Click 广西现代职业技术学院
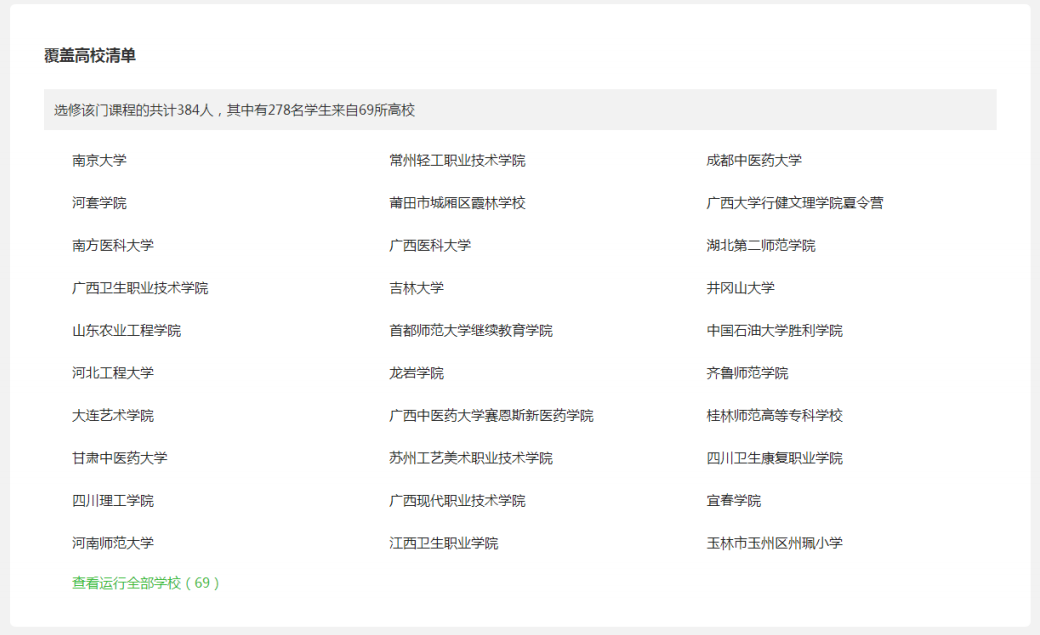1040x635 pixels. [457, 500]
